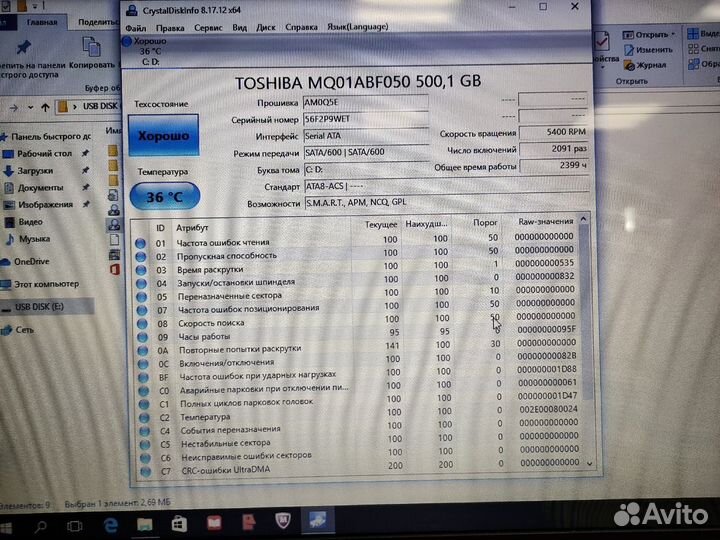Screen dimensions: 720x540
Task: Click status icon of row 01 Частота ошибок чтения
Action: point(141,243)
